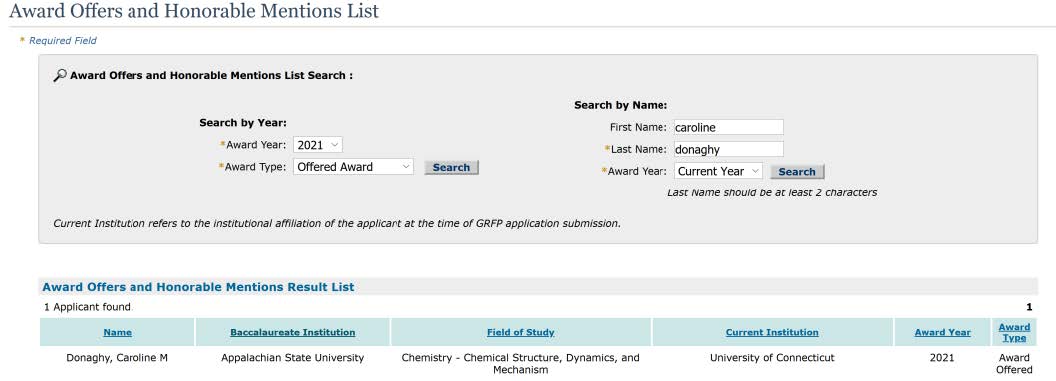Sort by Award Year column header
The height and width of the screenshot is (381, 1056).
point(943,333)
